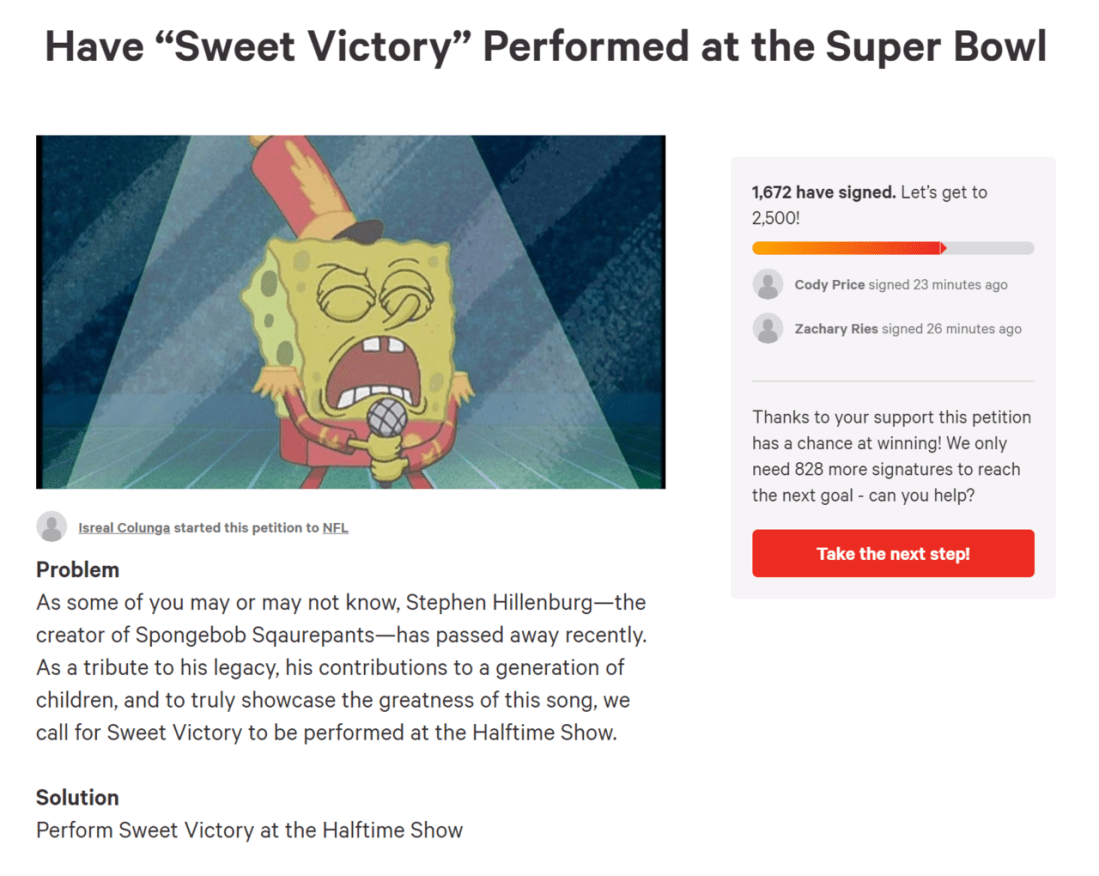Viewport: 1099px width, 876px height.
Task: Click the Cody Price signer name
Action: [x=829, y=285]
